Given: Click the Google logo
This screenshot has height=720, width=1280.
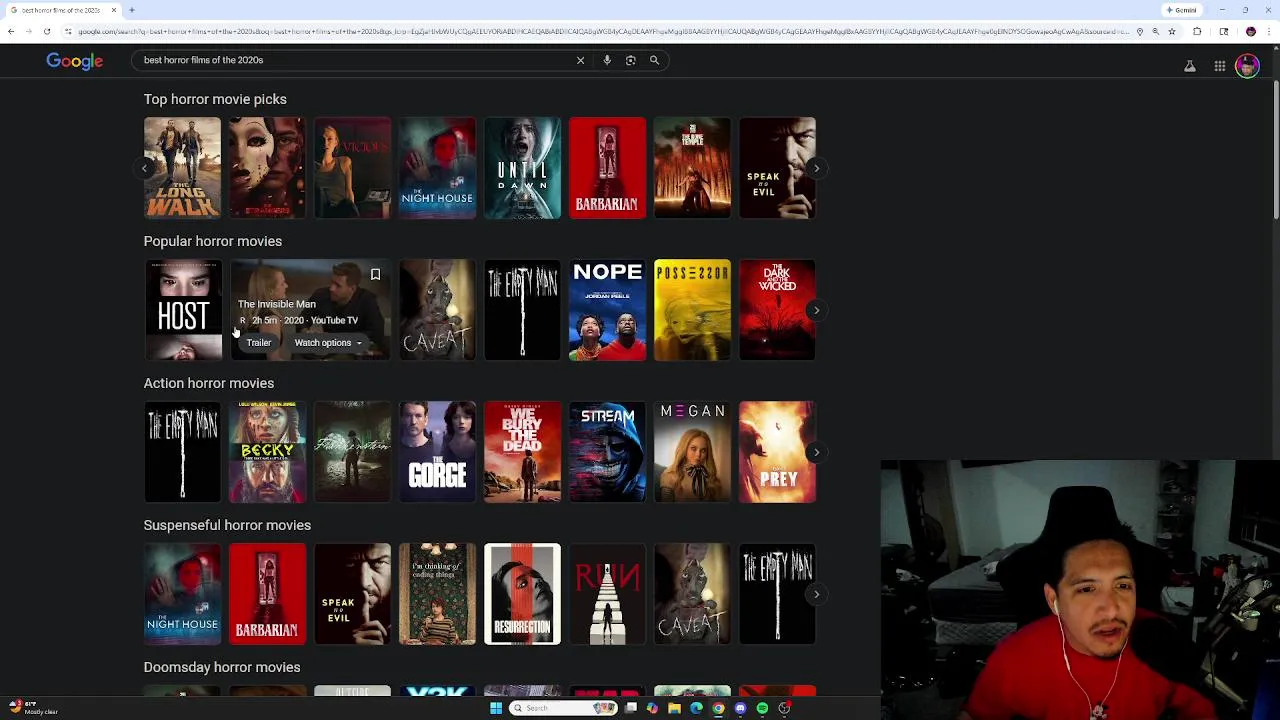Looking at the screenshot, I should (75, 61).
